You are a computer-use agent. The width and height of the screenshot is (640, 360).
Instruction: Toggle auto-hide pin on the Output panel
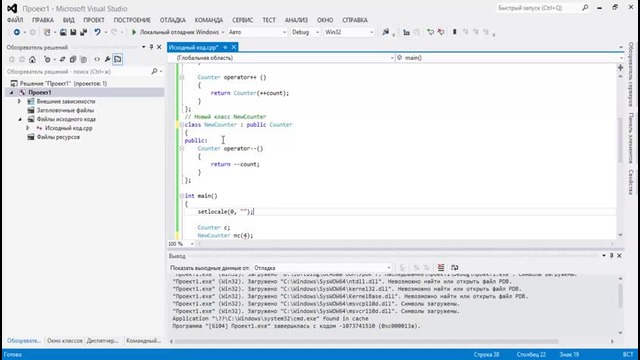tap(611, 256)
